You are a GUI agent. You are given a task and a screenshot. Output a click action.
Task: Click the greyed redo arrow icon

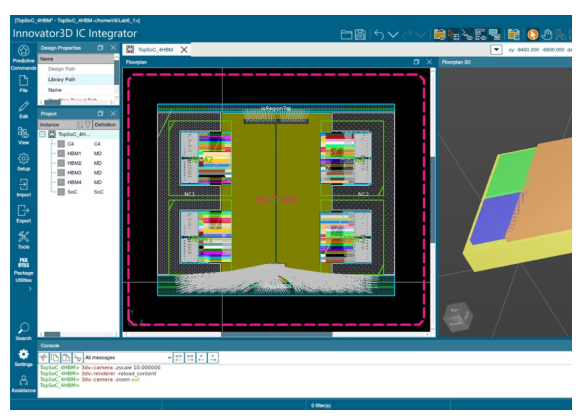click(x=407, y=35)
